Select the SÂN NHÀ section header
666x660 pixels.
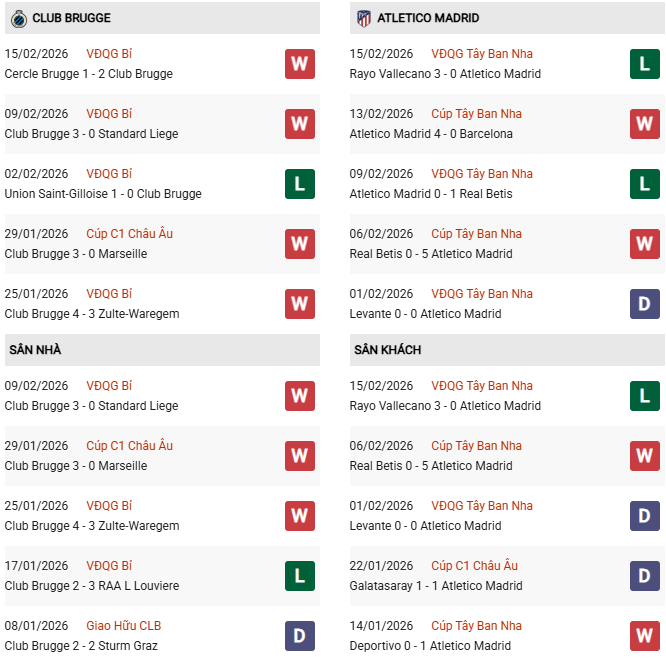pyautogui.click(x=36, y=350)
